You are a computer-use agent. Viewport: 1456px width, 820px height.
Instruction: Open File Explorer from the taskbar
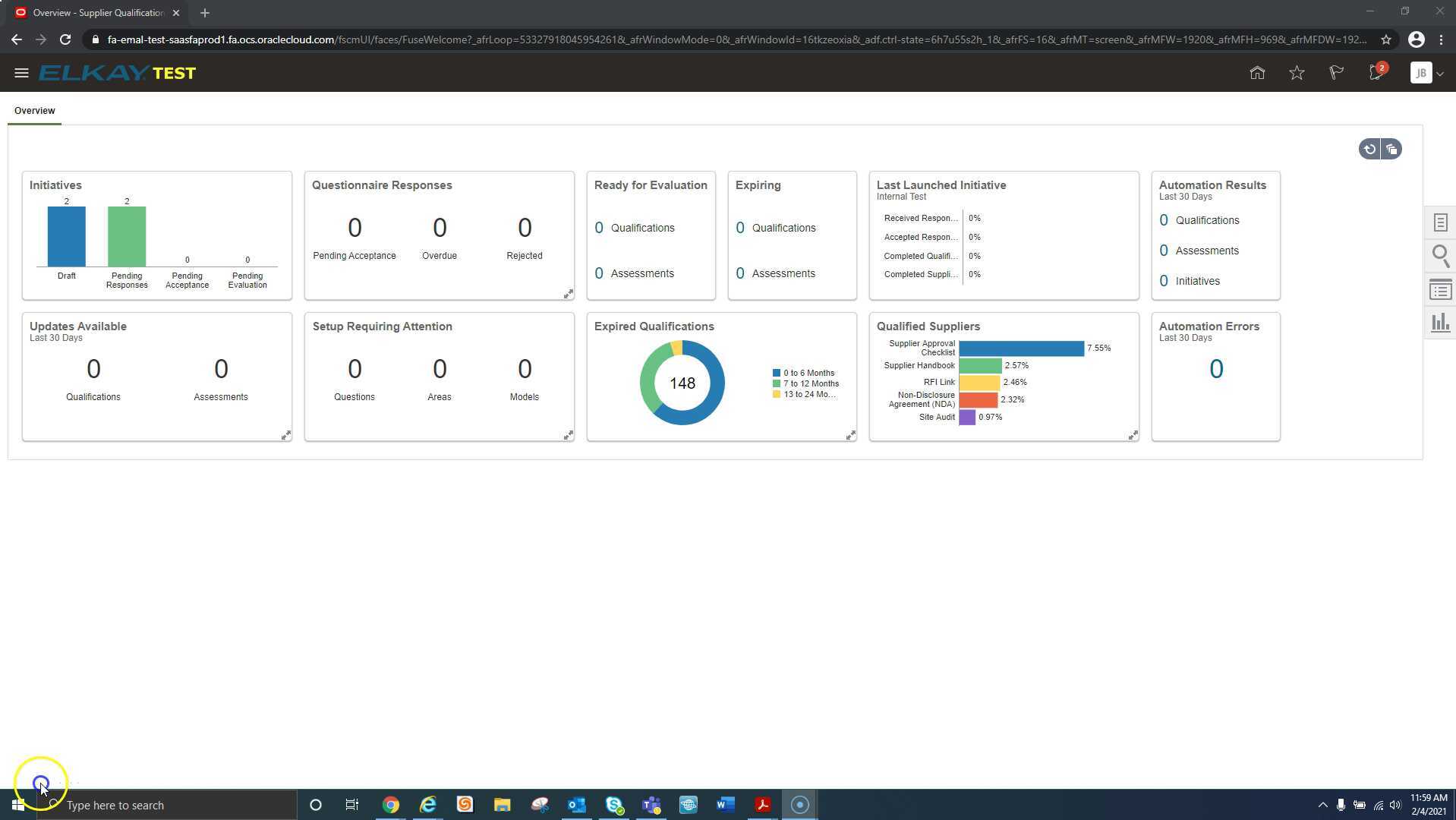tap(503, 805)
